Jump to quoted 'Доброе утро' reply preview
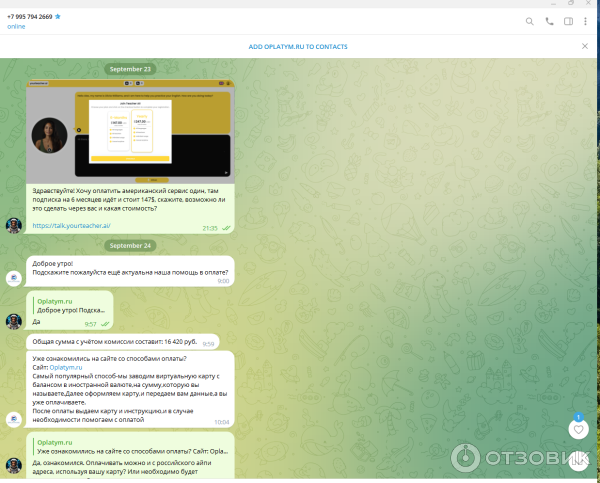The width and height of the screenshot is (600, 483). coord(70,305)
